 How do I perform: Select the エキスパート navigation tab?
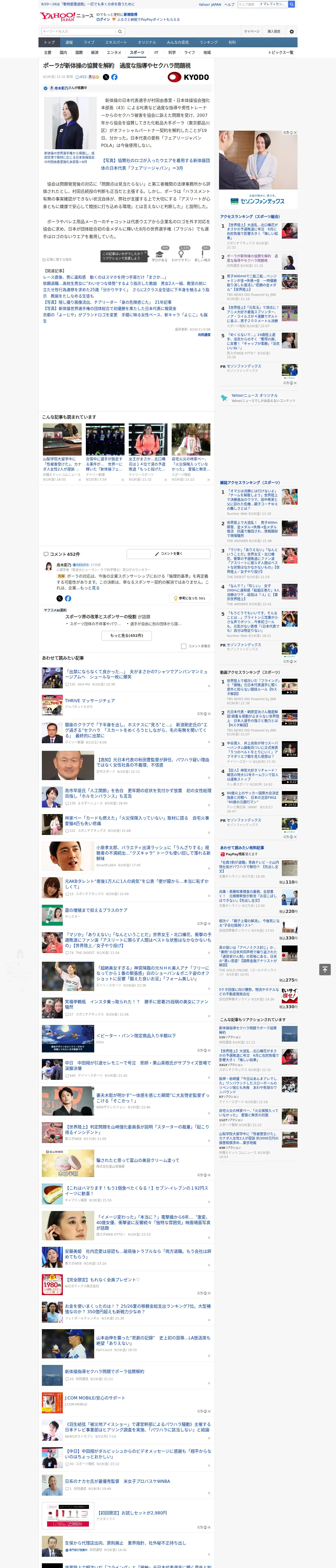pos(116,43)
